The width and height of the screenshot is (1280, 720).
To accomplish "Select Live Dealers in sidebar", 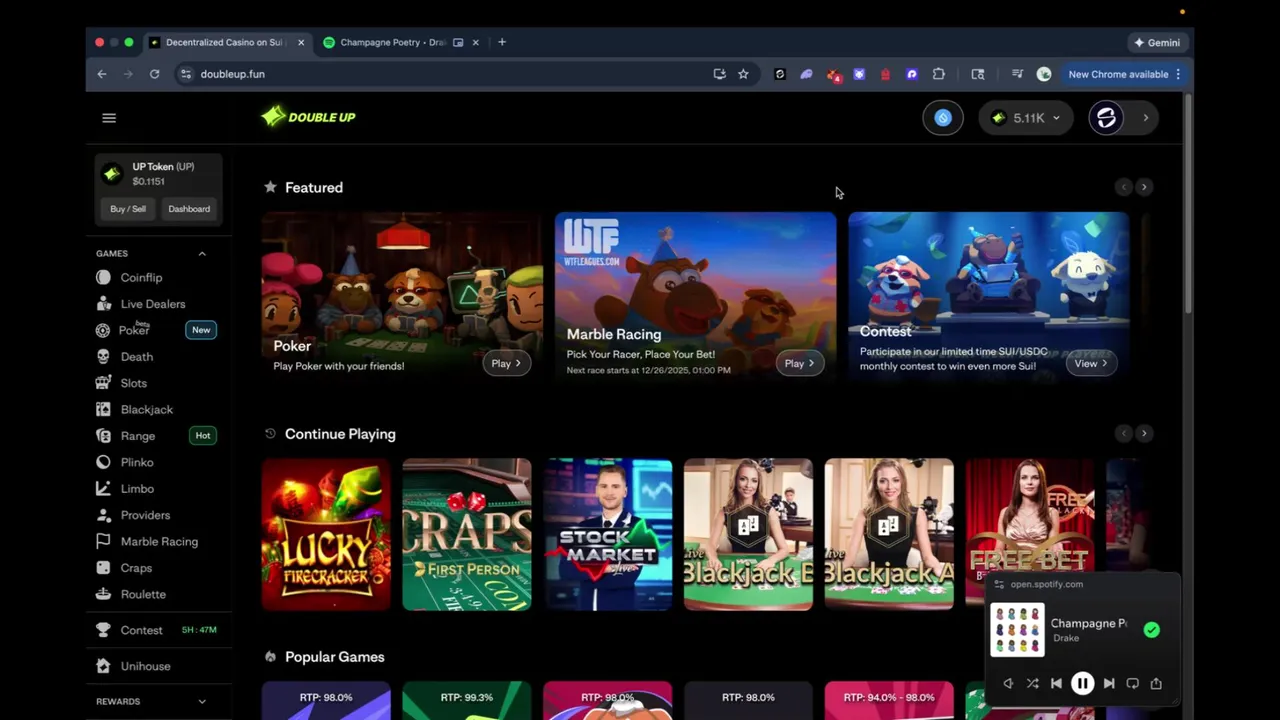I will (x=152, y=304).
